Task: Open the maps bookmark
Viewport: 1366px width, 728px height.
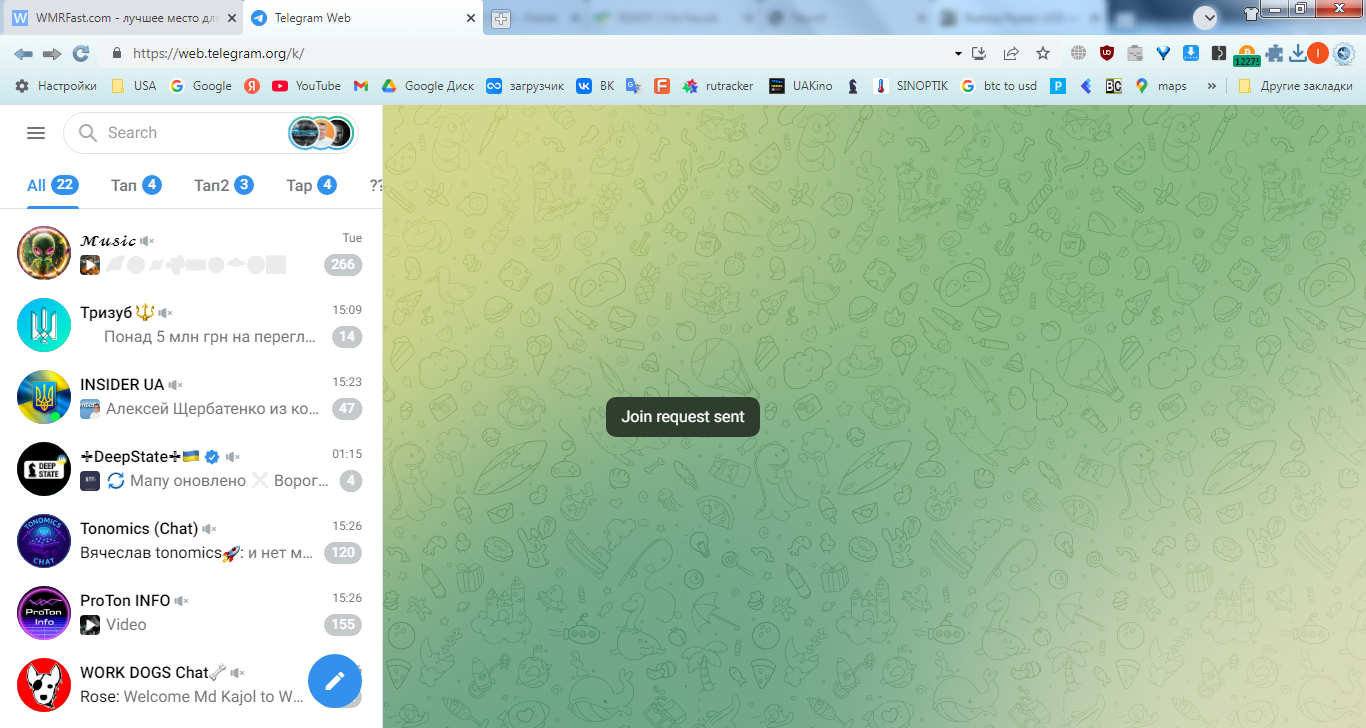Action: pos(1161,86)
